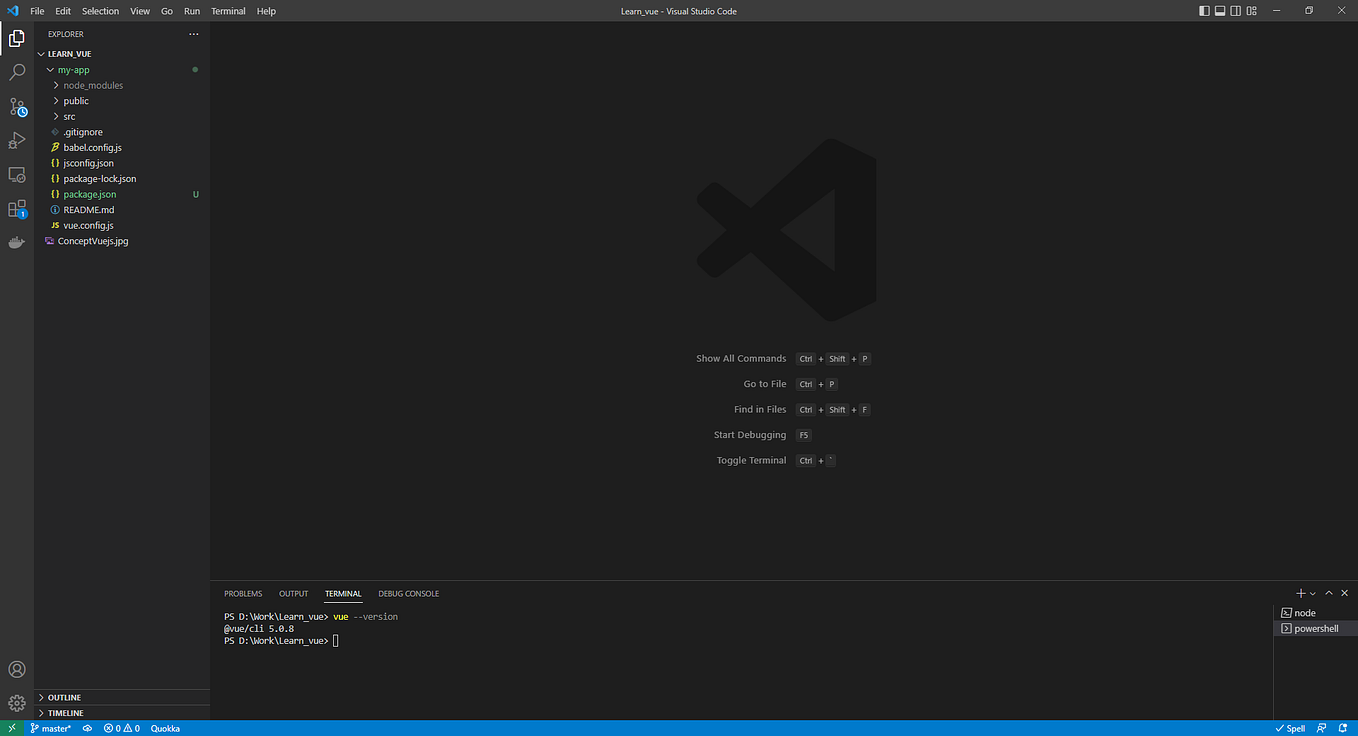Click the Accounts icon above the settings gear
The width and height of the screenshot is (1358, 736).
tap(16, 669)
